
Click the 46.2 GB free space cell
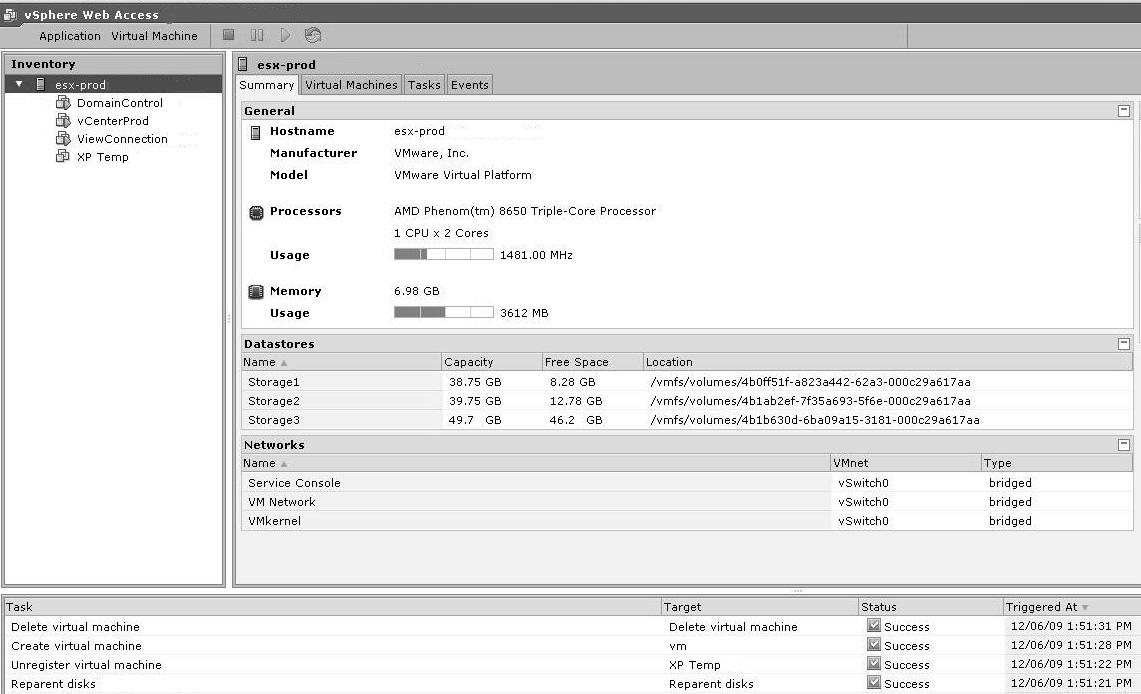click(x=576, y=420)
